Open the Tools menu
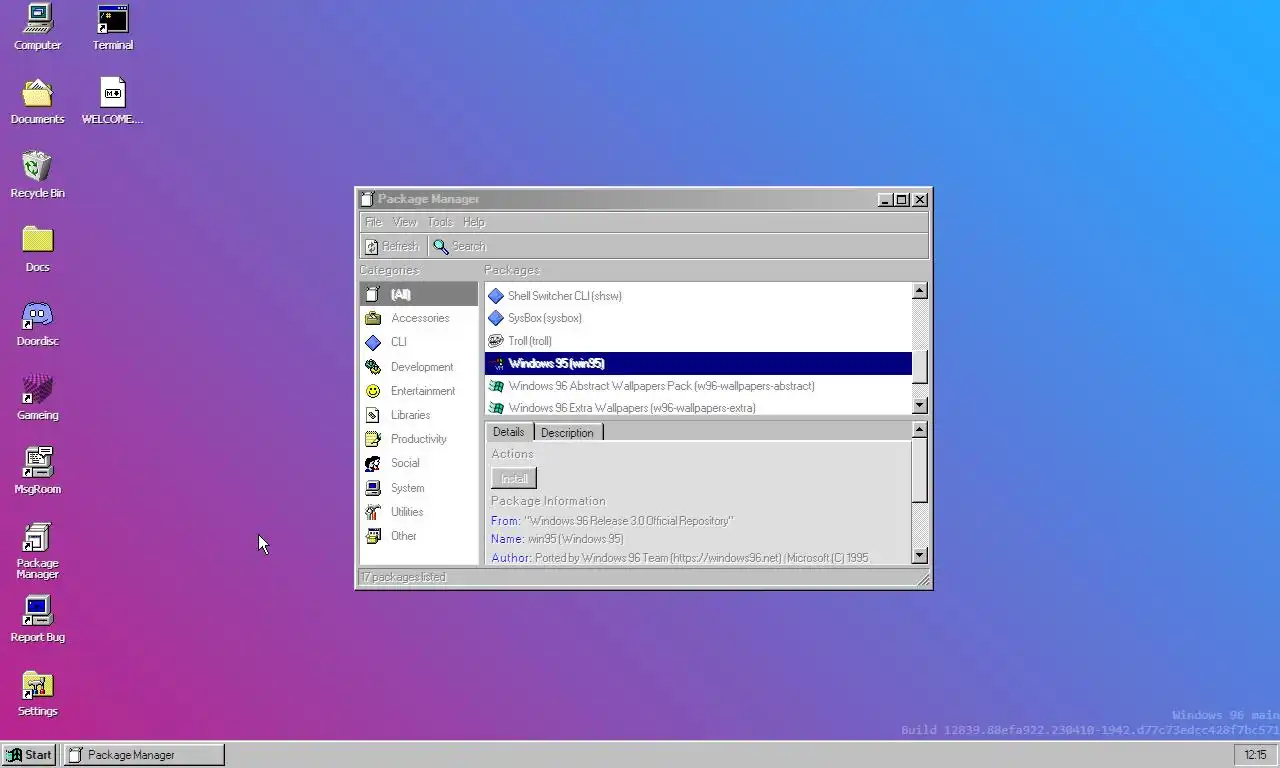This screenshot has width=1280, height=768. point(440,222)
